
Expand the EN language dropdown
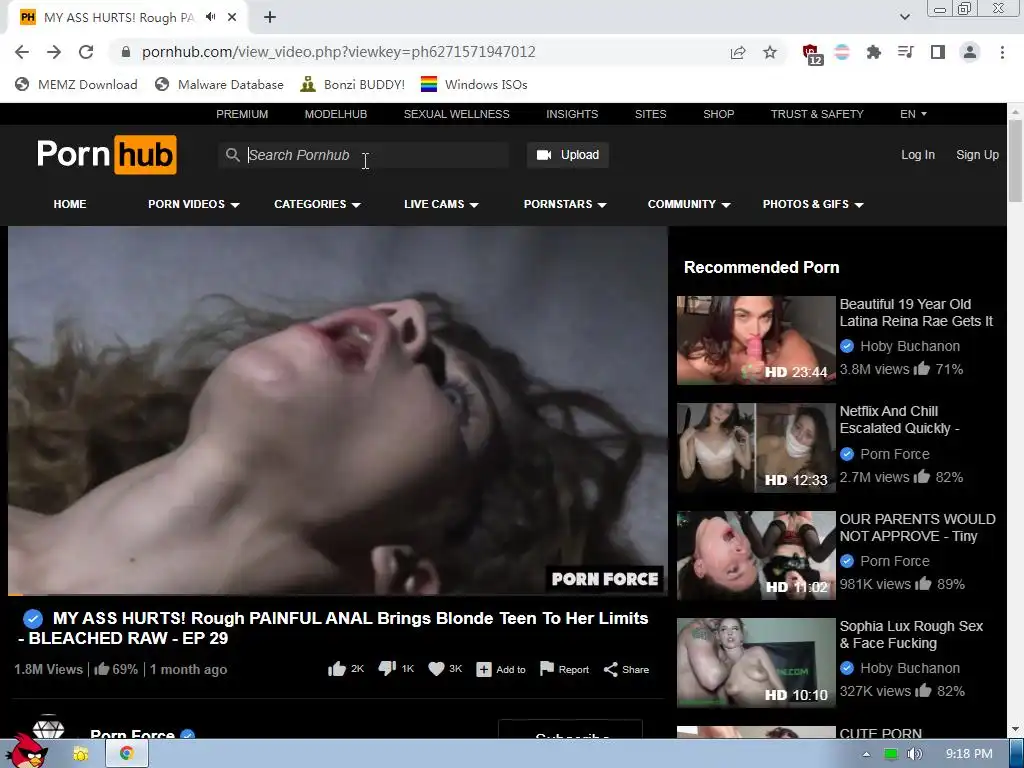point(913,114)
